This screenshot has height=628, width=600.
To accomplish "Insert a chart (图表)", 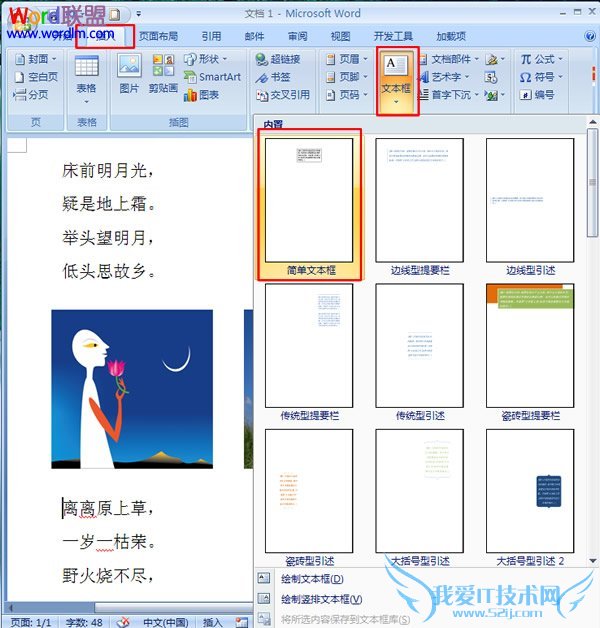I will coord(201,95).
